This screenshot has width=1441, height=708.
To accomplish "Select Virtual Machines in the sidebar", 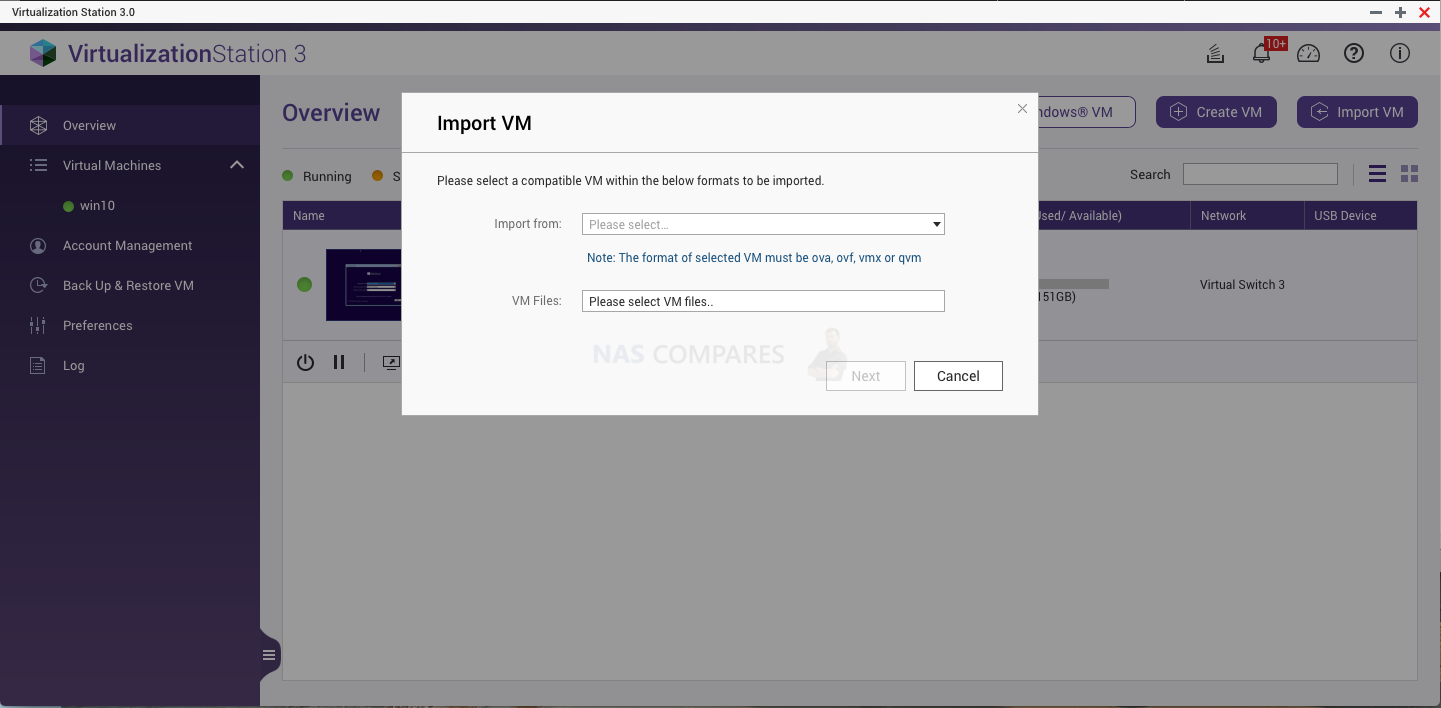I will click(x=130, y=165).
